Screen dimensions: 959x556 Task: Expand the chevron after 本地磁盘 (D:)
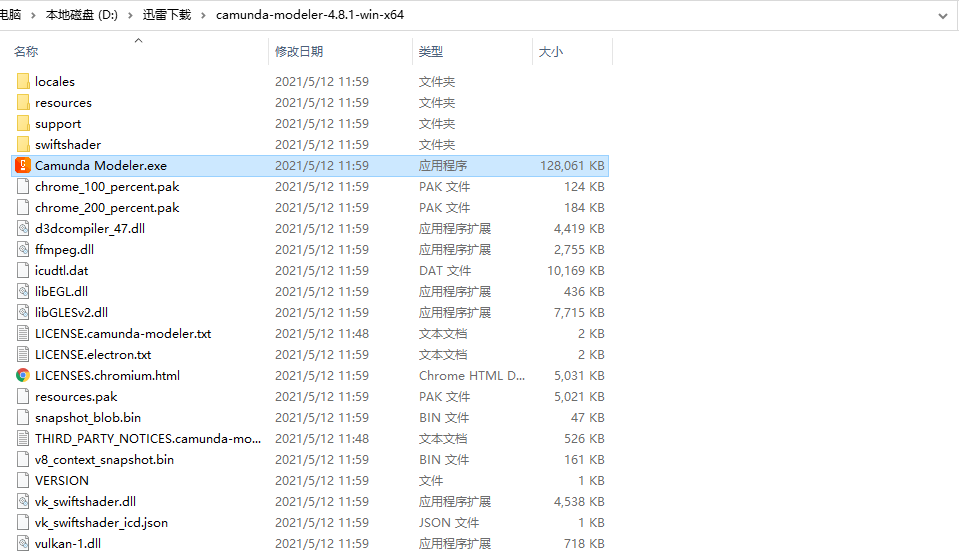click(130, 15)
